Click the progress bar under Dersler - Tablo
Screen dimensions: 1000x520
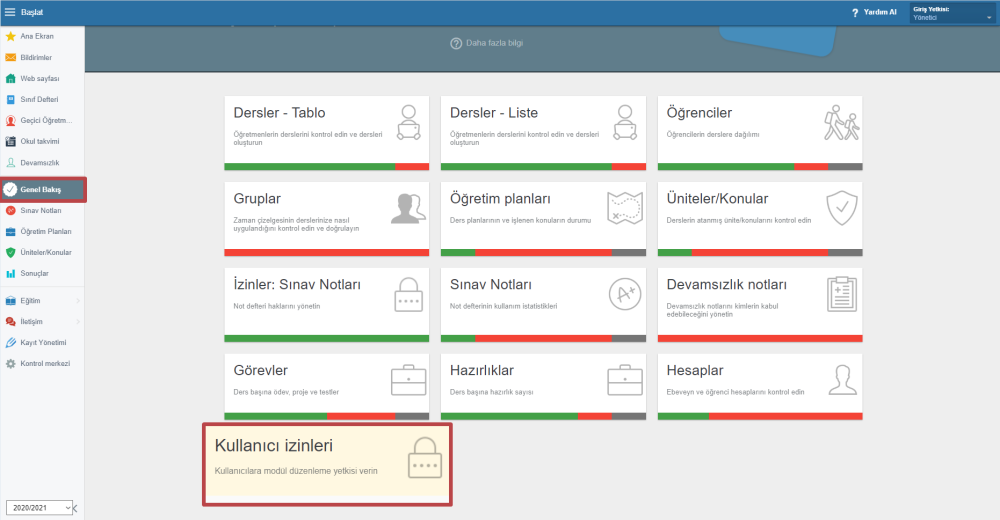(327, 167)
